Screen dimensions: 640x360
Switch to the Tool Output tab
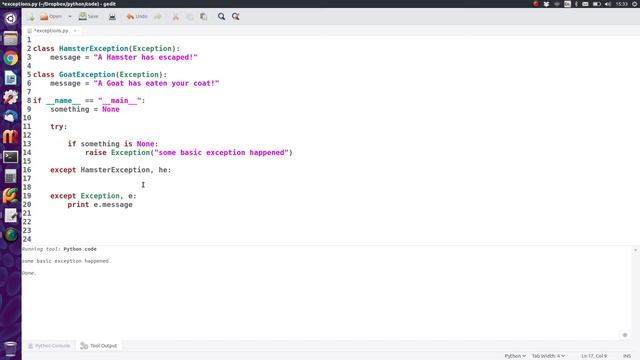(99, 346)
